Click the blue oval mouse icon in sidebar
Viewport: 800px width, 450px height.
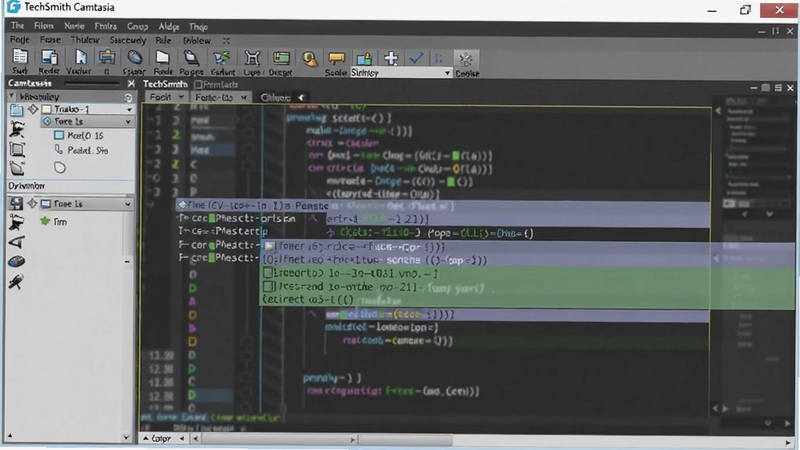[17, 262]
